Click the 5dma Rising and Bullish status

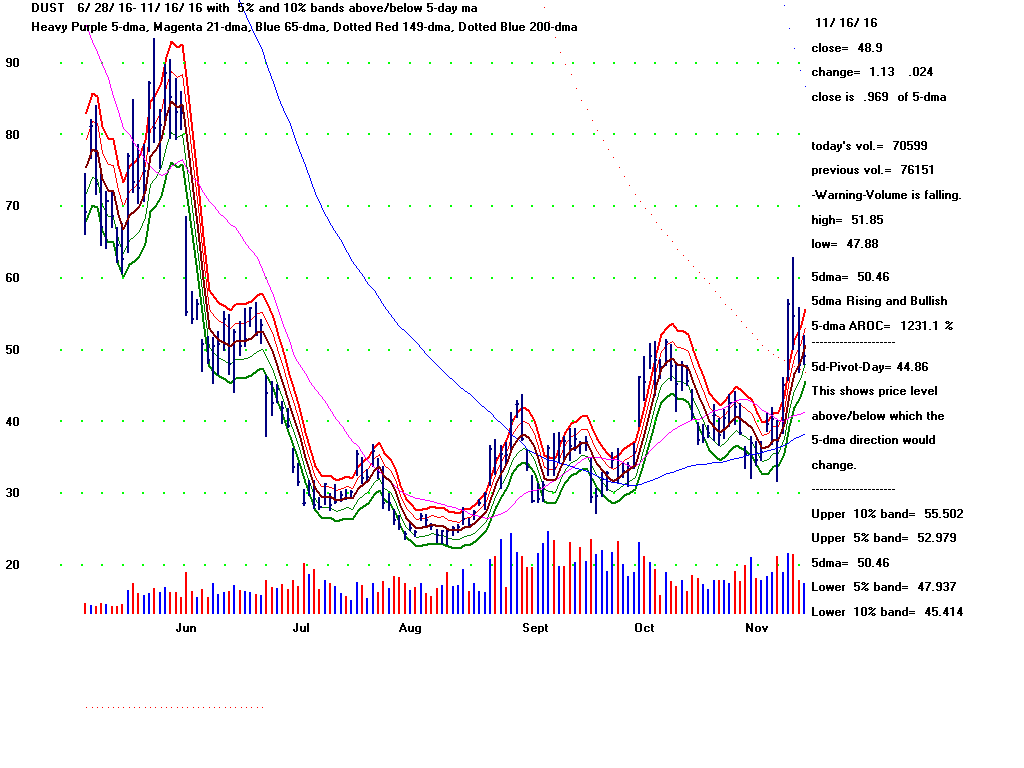[x=879, y=301]
